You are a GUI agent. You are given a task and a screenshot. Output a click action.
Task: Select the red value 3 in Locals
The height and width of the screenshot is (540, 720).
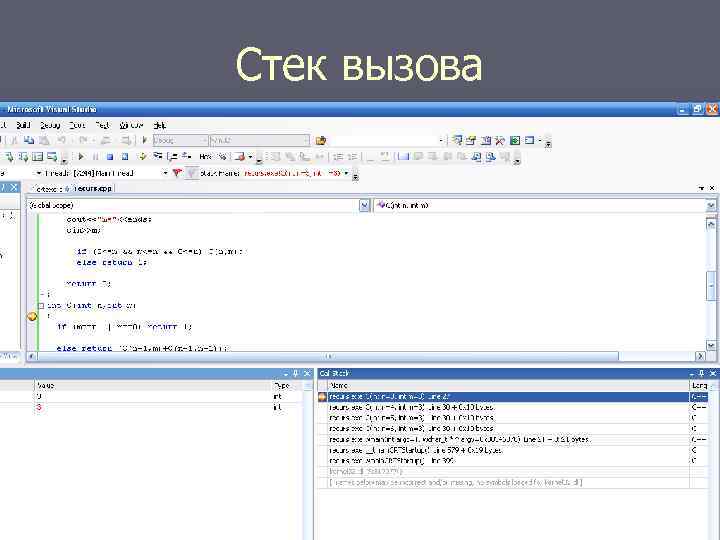pos(39,407)
